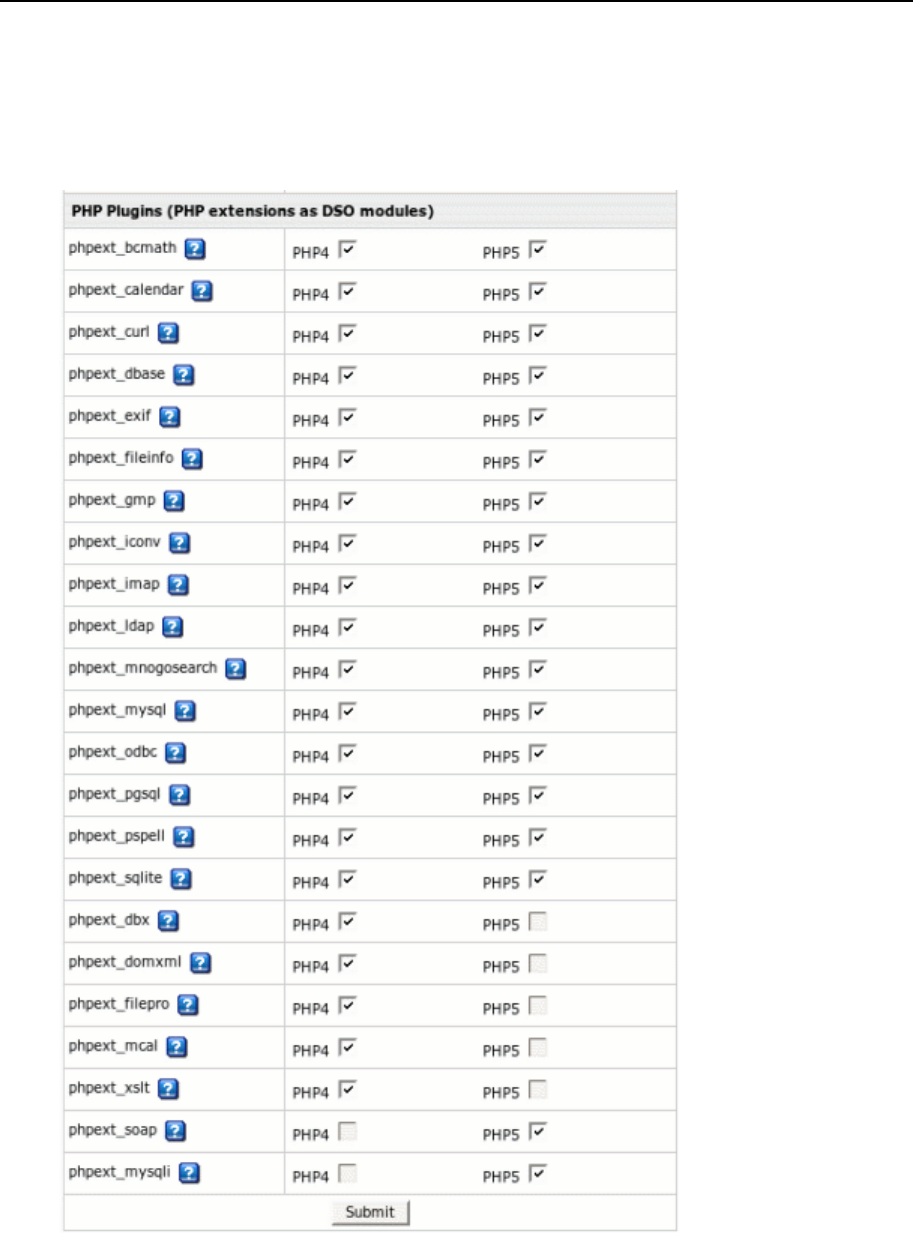
Task: Open help for phpext_xslt
Action: (169, 1089)
